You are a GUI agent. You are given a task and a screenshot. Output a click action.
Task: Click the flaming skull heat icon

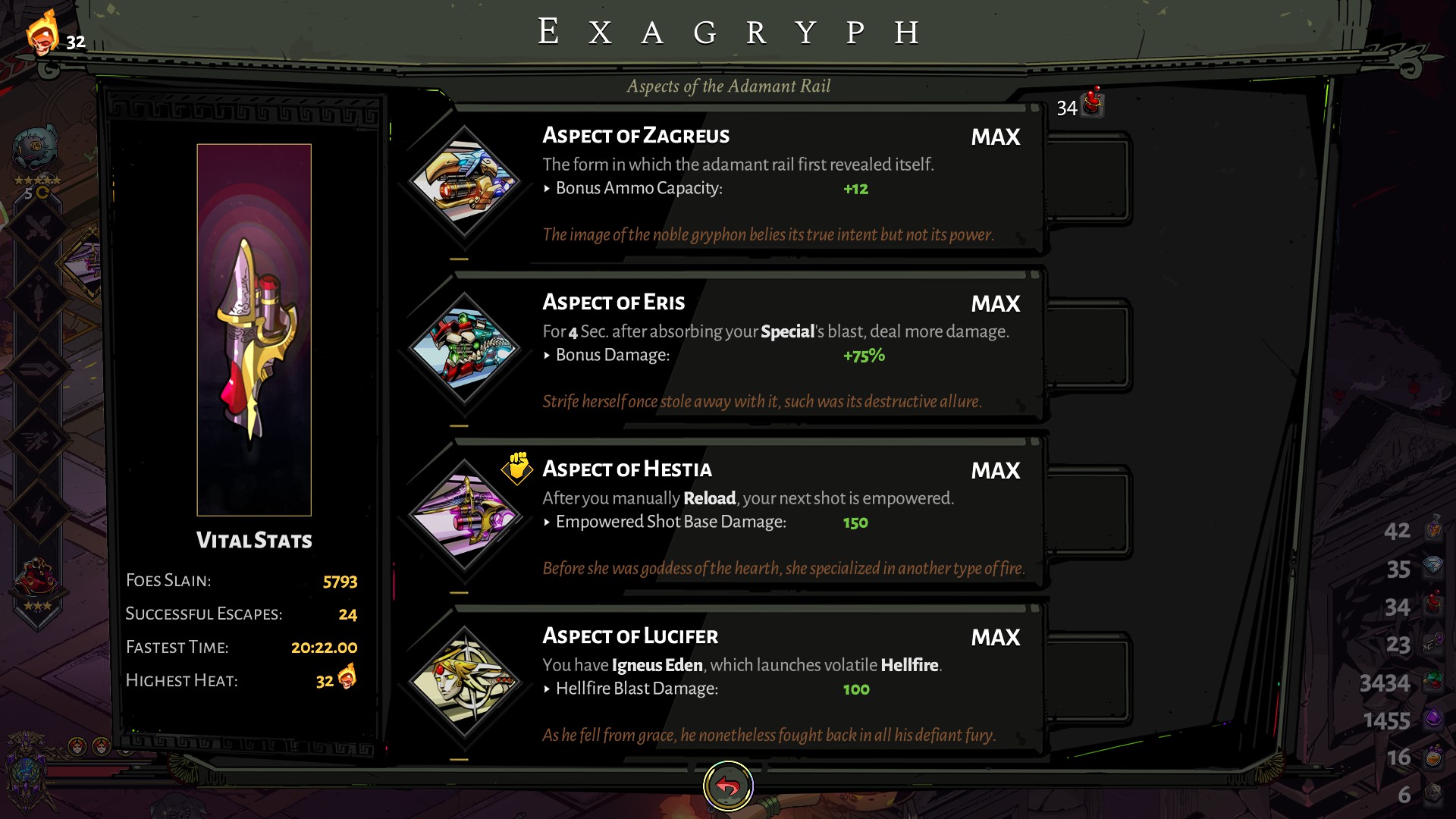pos(42,32)
